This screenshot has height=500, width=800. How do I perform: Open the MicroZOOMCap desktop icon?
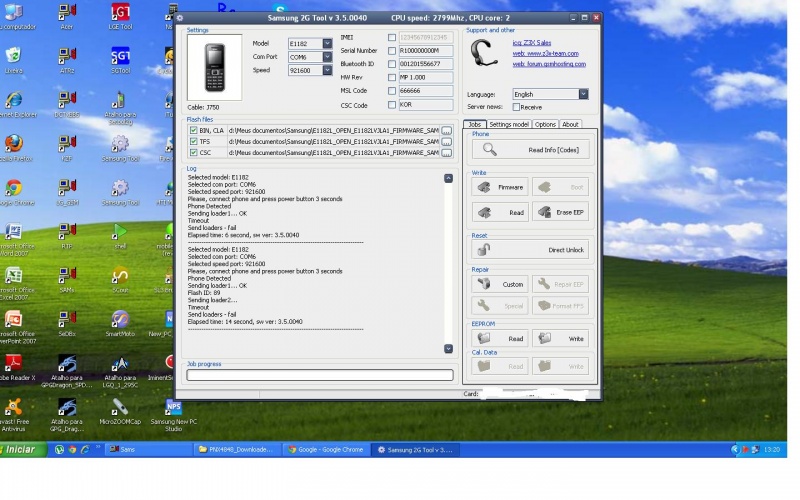pos(120,411)
